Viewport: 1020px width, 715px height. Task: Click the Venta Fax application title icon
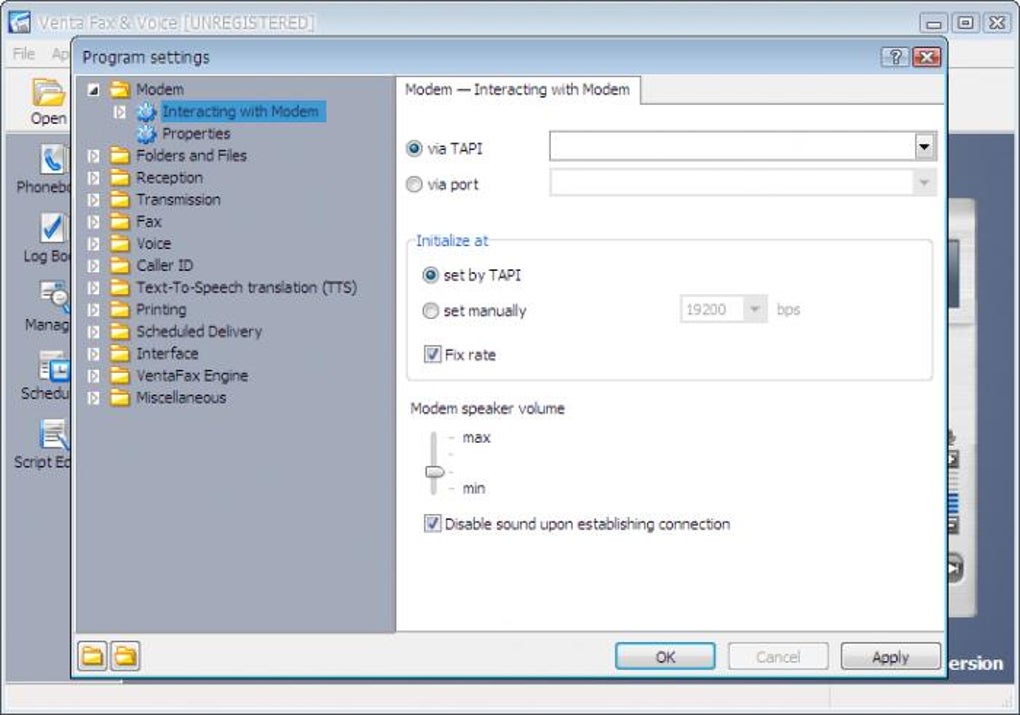(20, 22)
